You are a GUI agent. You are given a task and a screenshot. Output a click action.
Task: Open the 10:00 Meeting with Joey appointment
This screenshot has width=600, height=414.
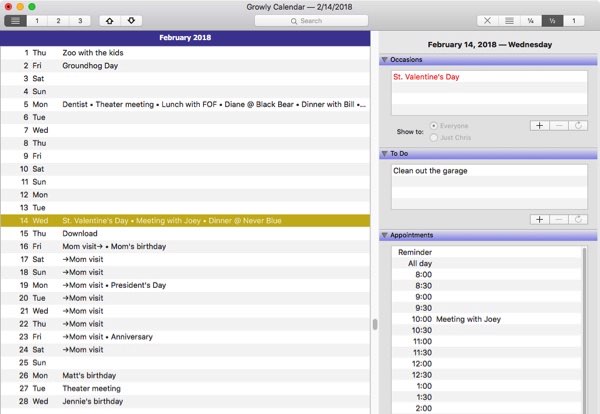(468, 319)
